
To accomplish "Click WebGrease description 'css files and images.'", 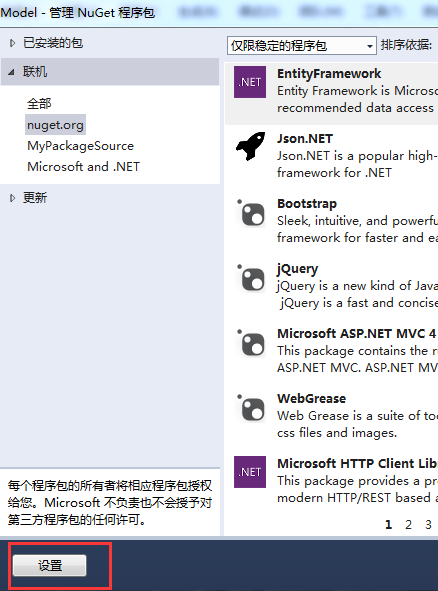I will 337,433.
